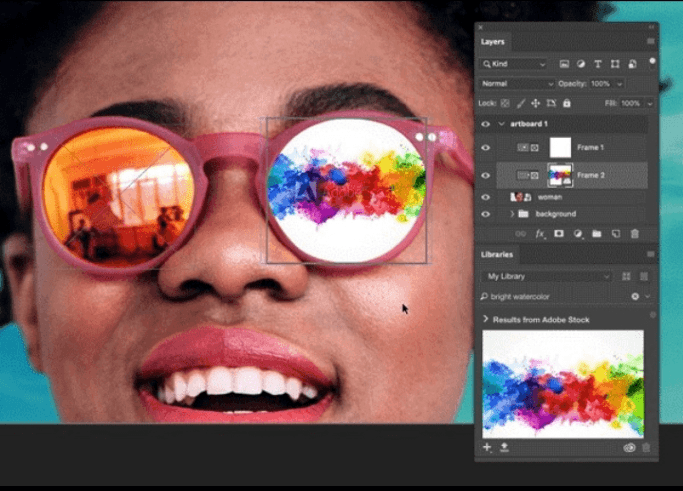Select the Libraries tab
The height and width of the screenshot is (491, 683).
(497, 254)
